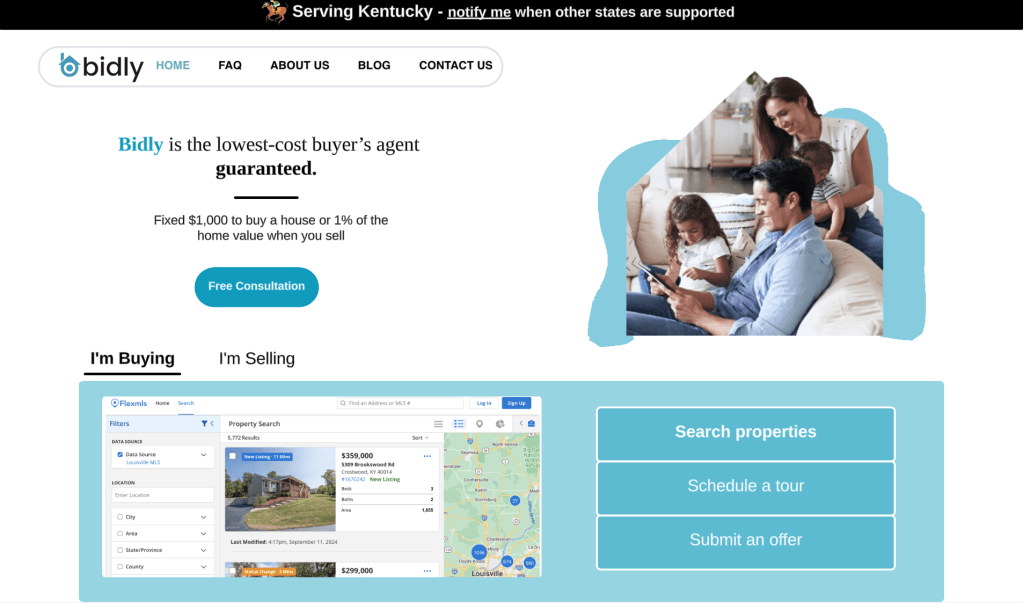This screenshot has width=1023, height=603.
Task: Check the City filter checkbox
Action: click(120, 517)
